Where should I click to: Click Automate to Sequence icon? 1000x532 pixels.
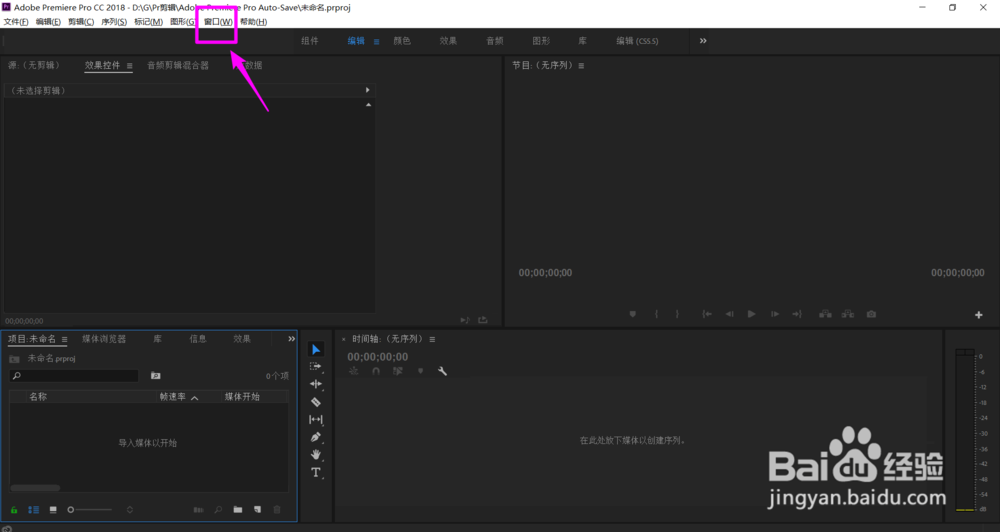click(198, 510)
